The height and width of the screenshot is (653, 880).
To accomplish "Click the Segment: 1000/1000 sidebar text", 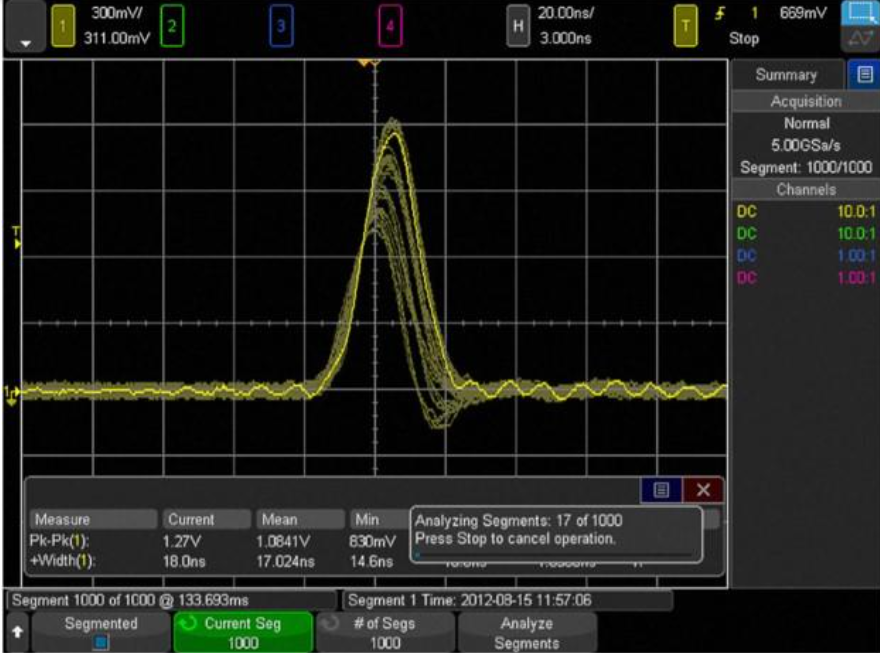I will 805,167.
